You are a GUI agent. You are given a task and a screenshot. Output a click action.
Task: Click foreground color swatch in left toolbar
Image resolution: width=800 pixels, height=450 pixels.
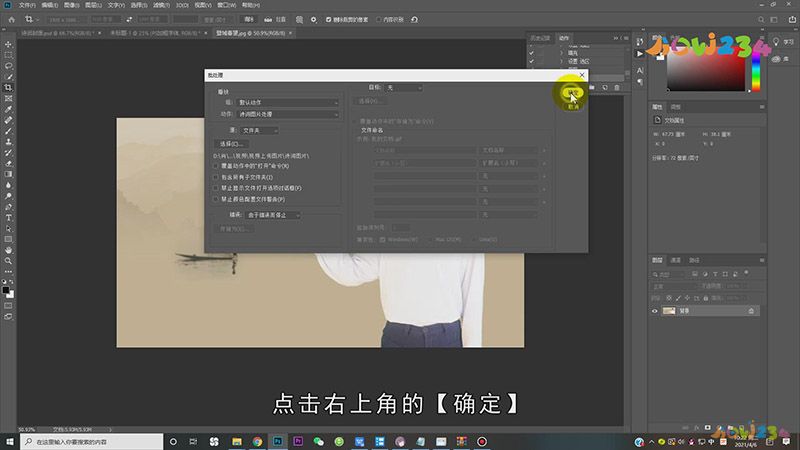point(6,290)
